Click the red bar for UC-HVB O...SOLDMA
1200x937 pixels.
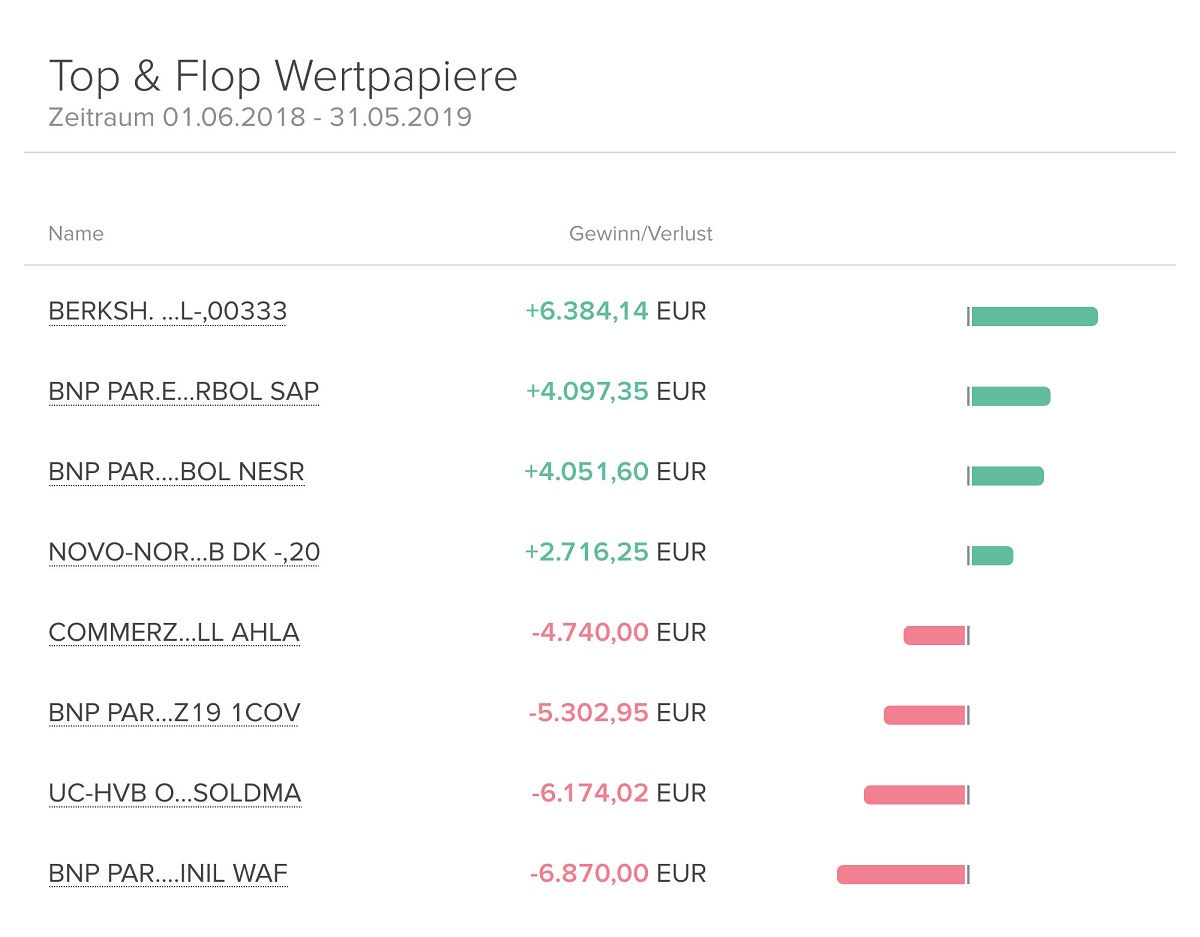(x=915, y=795)
